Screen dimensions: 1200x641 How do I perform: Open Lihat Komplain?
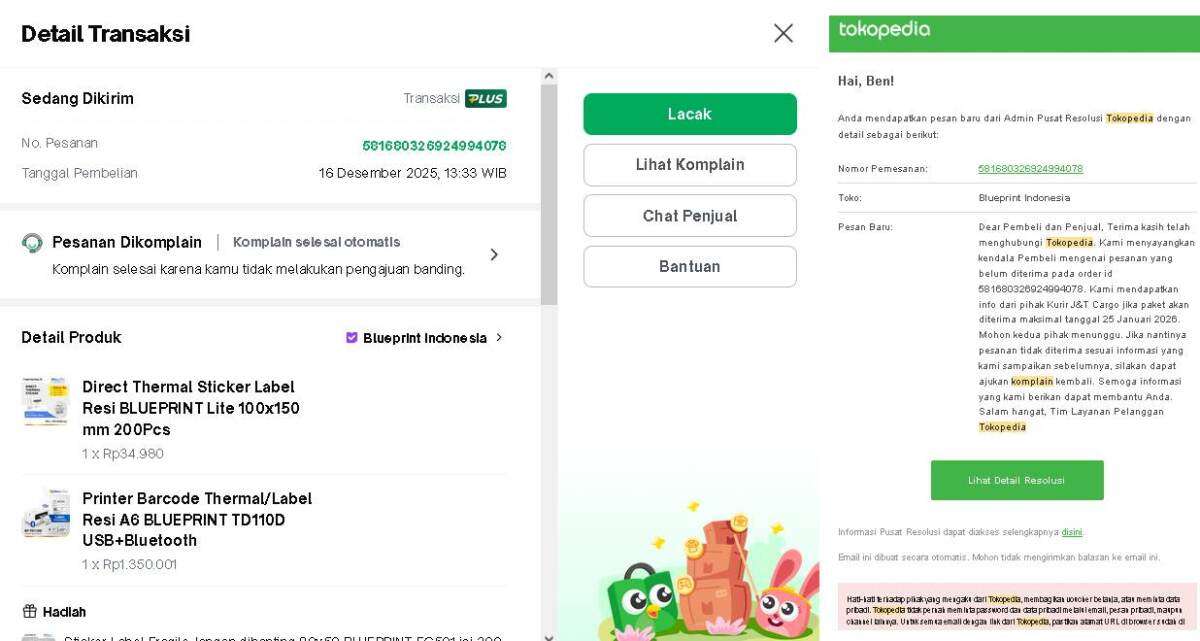[x=690, y=165]
